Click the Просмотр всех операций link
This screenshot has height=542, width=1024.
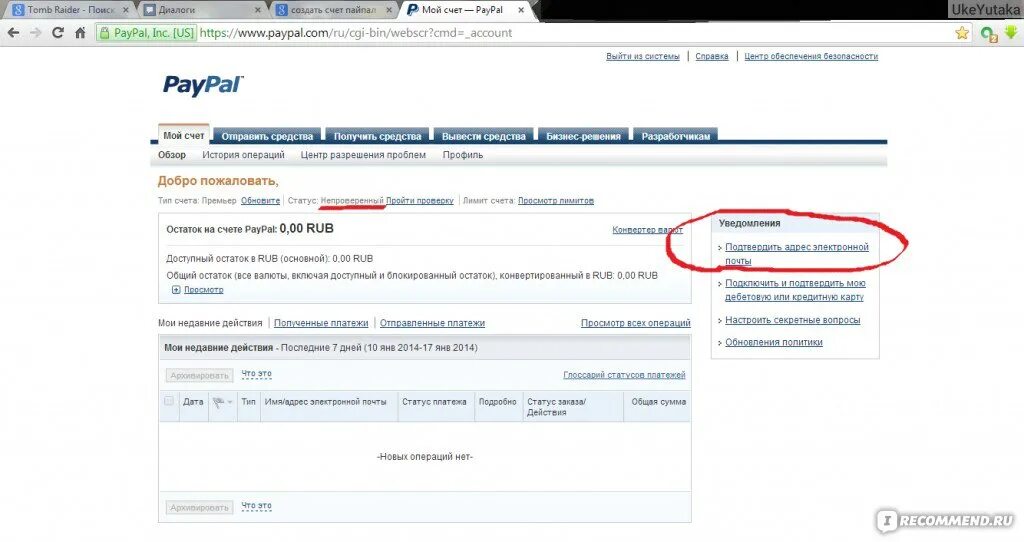[635, 323]
